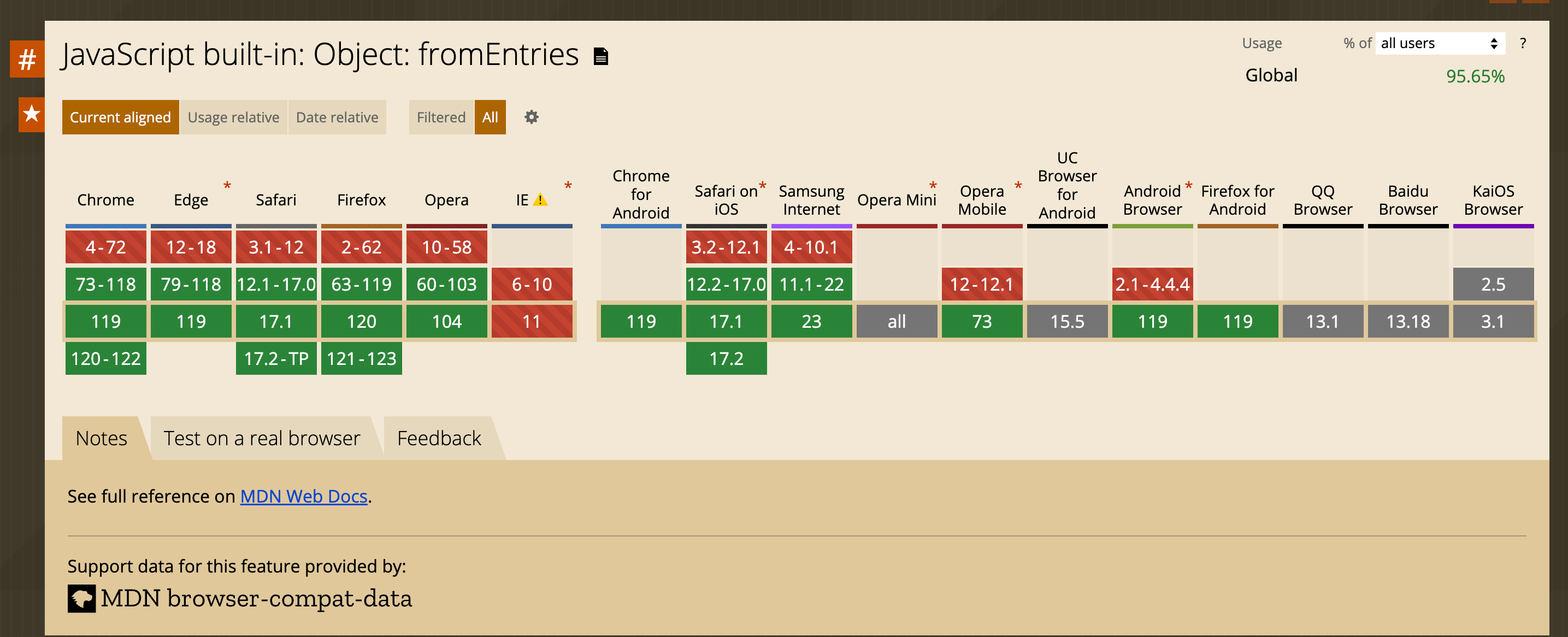This screenshot has height=637, width=1568.
Task: Click KaiOS Browser 2.5 cell
Action: pos(1493,284)
